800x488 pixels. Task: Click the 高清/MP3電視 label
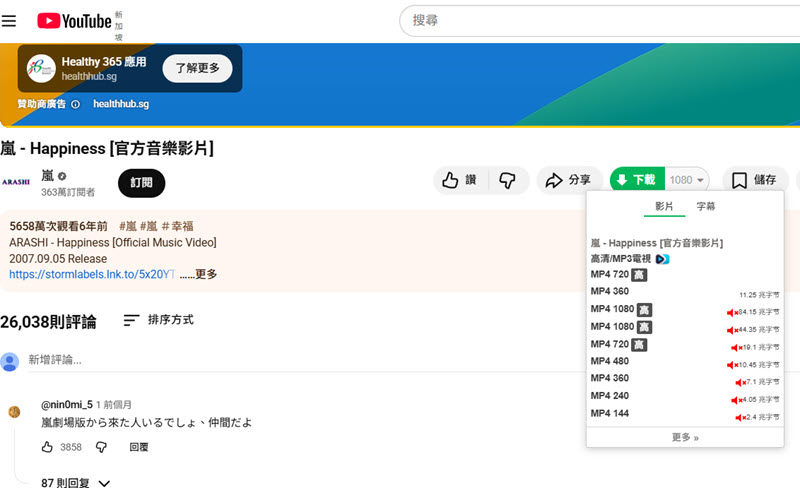coord(620,259)
